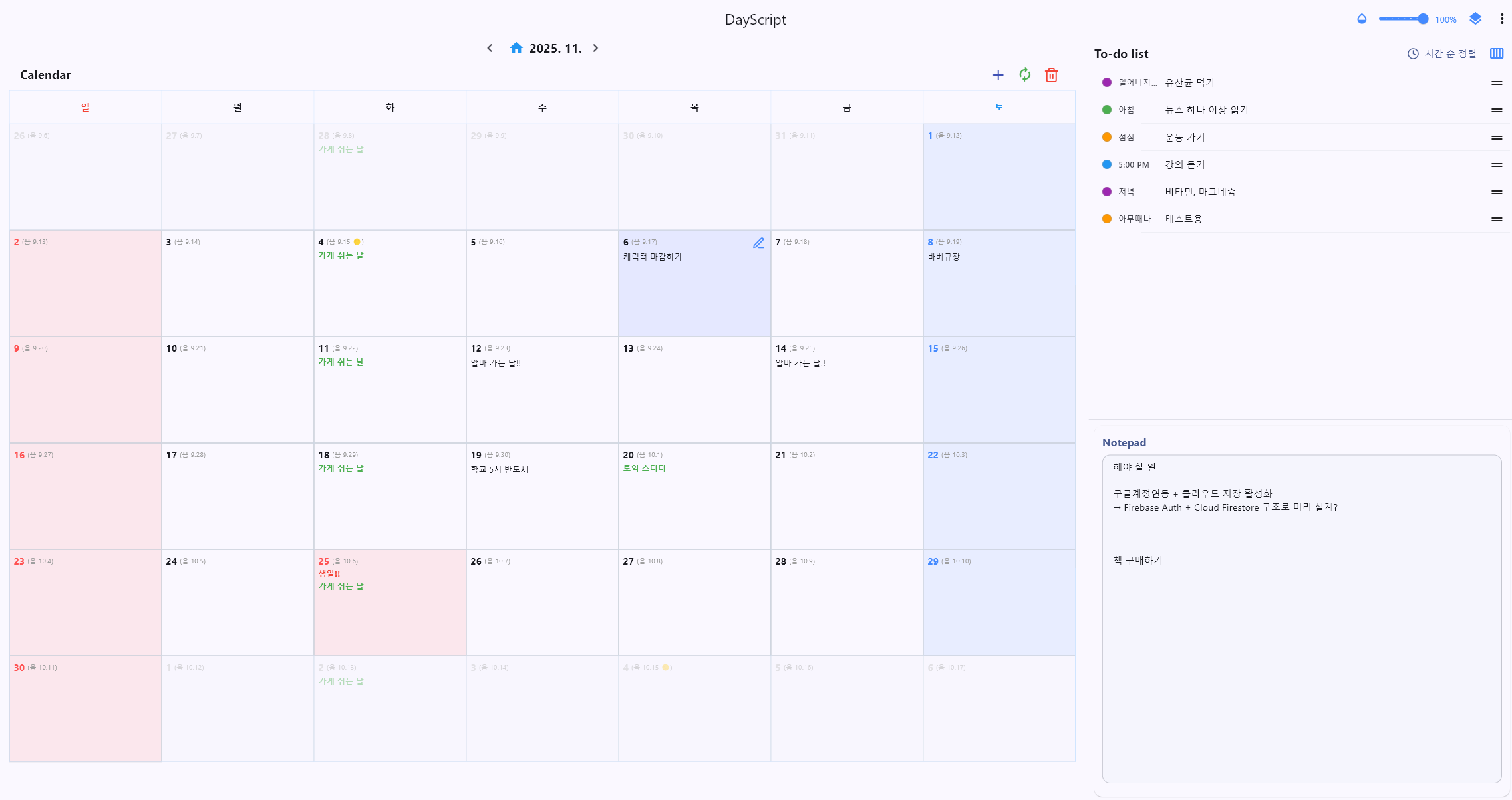Image resolution: width=1512 pixels, height=800 pixels.
Task: Click the water drop opacity icon
Action: [1362, 19]
